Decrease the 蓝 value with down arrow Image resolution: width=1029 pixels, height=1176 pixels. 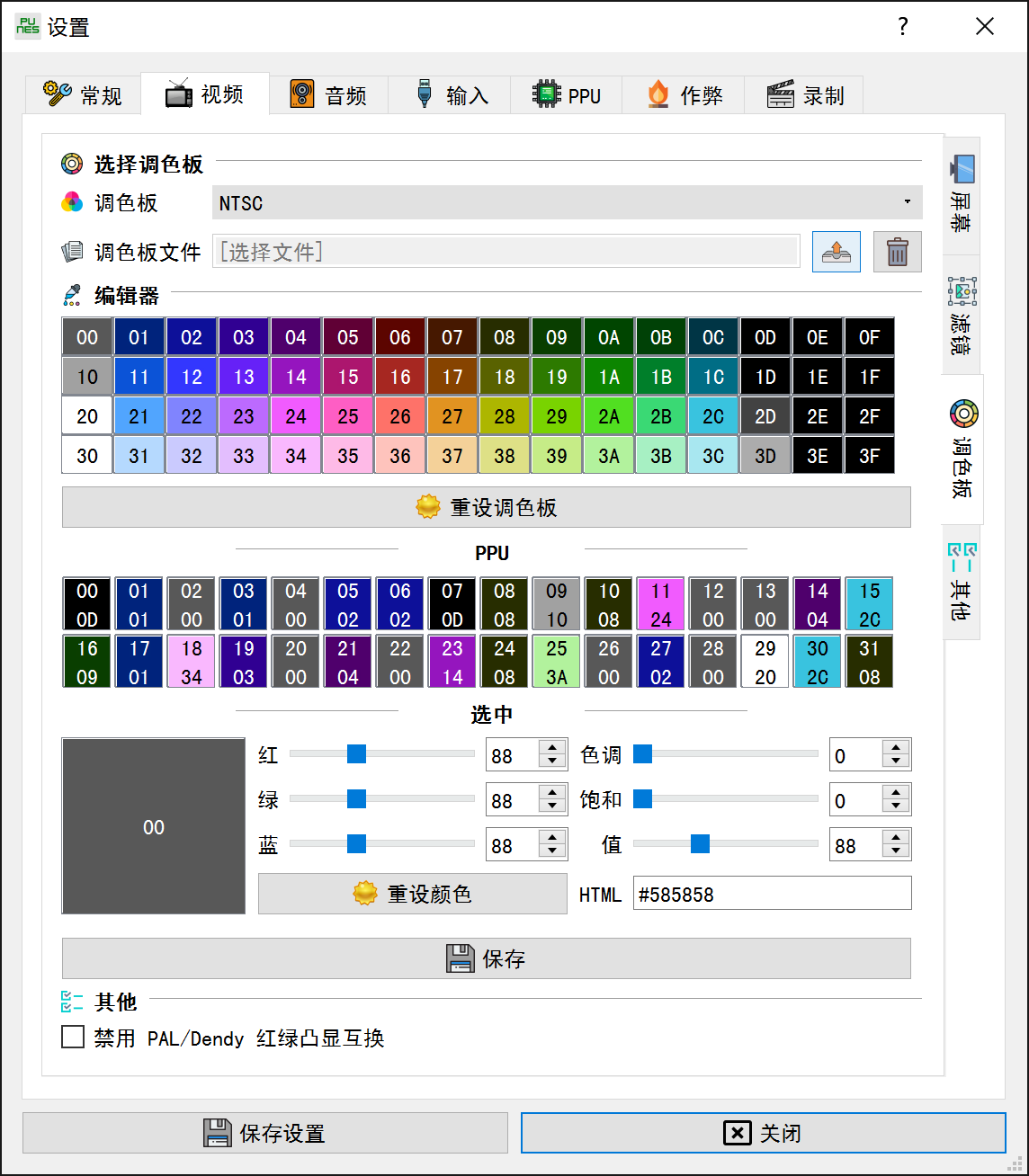[552, 852]
